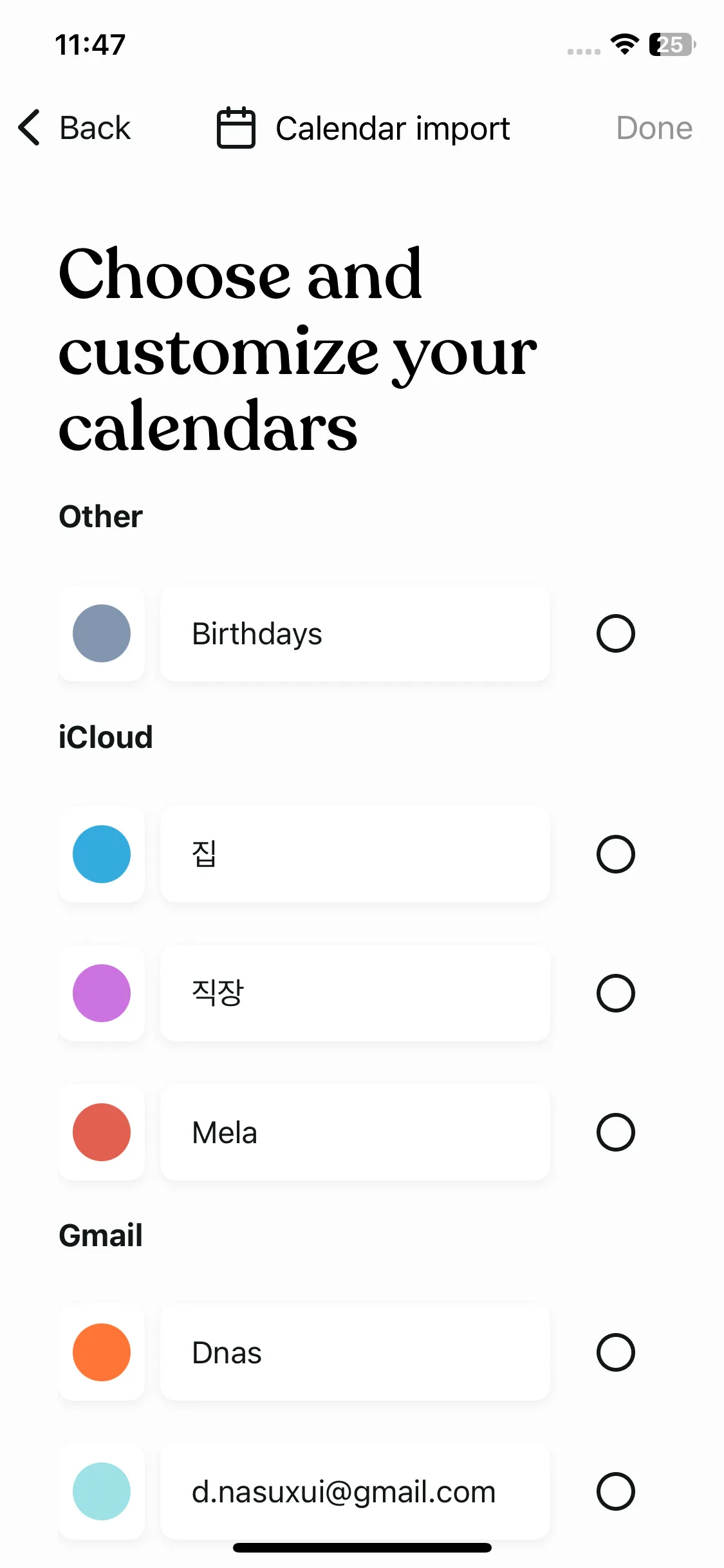The image size is (724, 1568).
Task: Select the 집 calendar radio button
Action: point(615,854)
